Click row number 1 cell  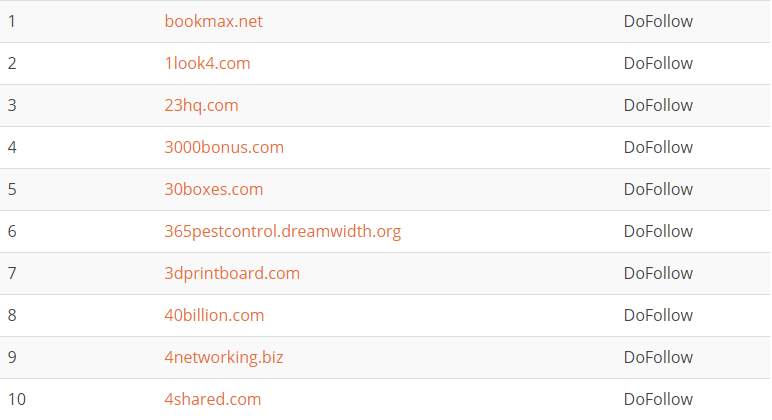click(12, 21)
